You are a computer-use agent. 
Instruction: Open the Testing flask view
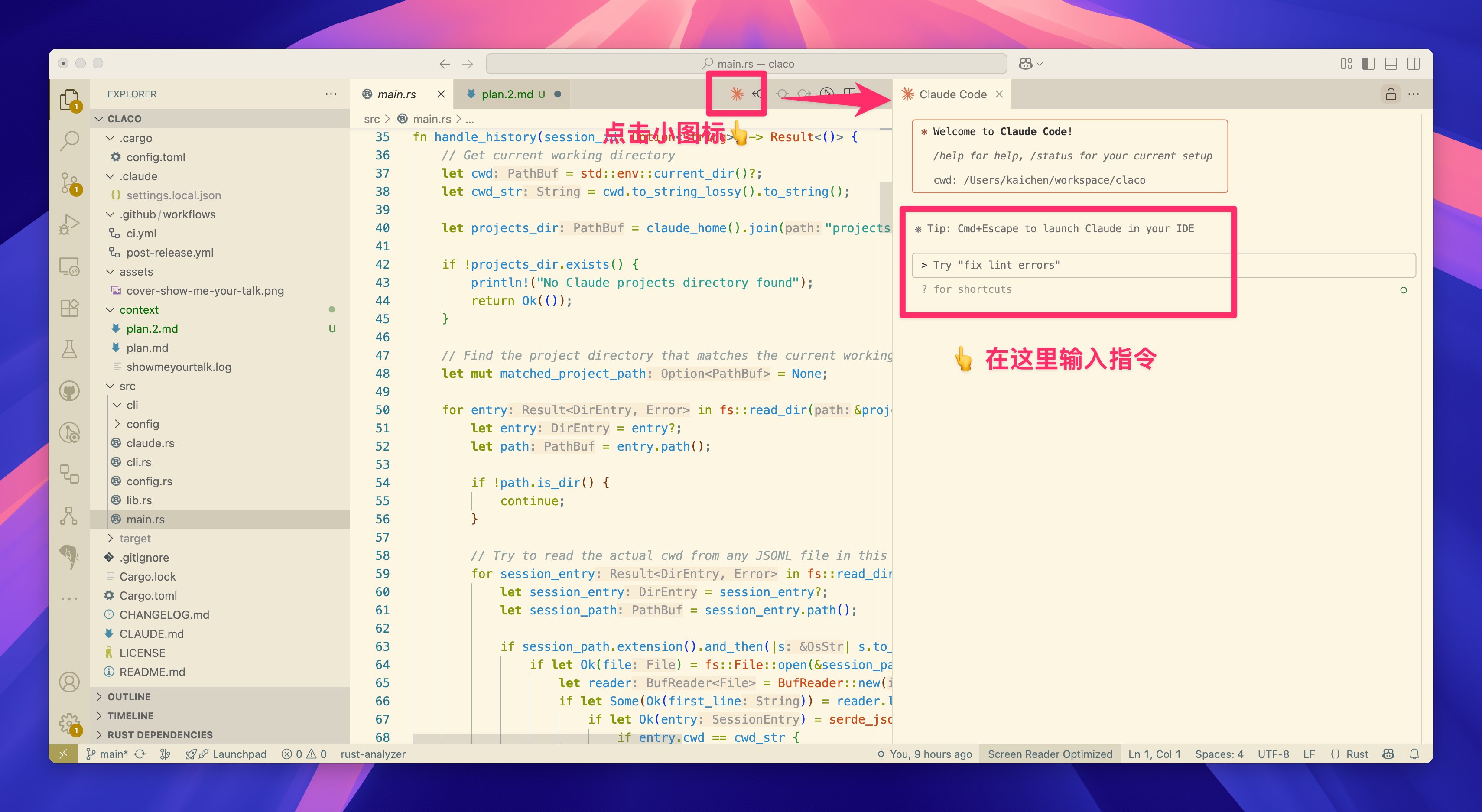pos(70,349)
